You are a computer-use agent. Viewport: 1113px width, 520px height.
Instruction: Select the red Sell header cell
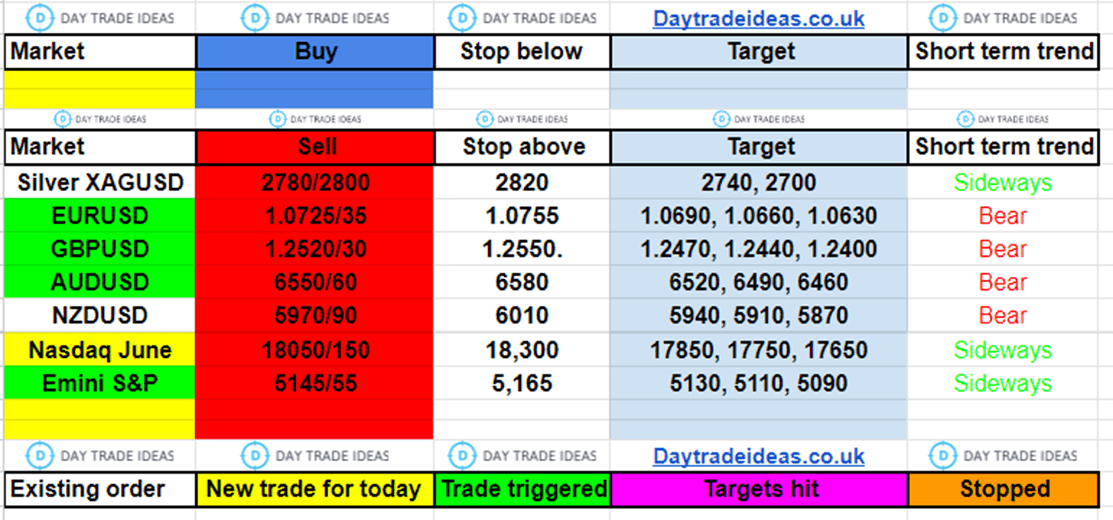point(315,147)
